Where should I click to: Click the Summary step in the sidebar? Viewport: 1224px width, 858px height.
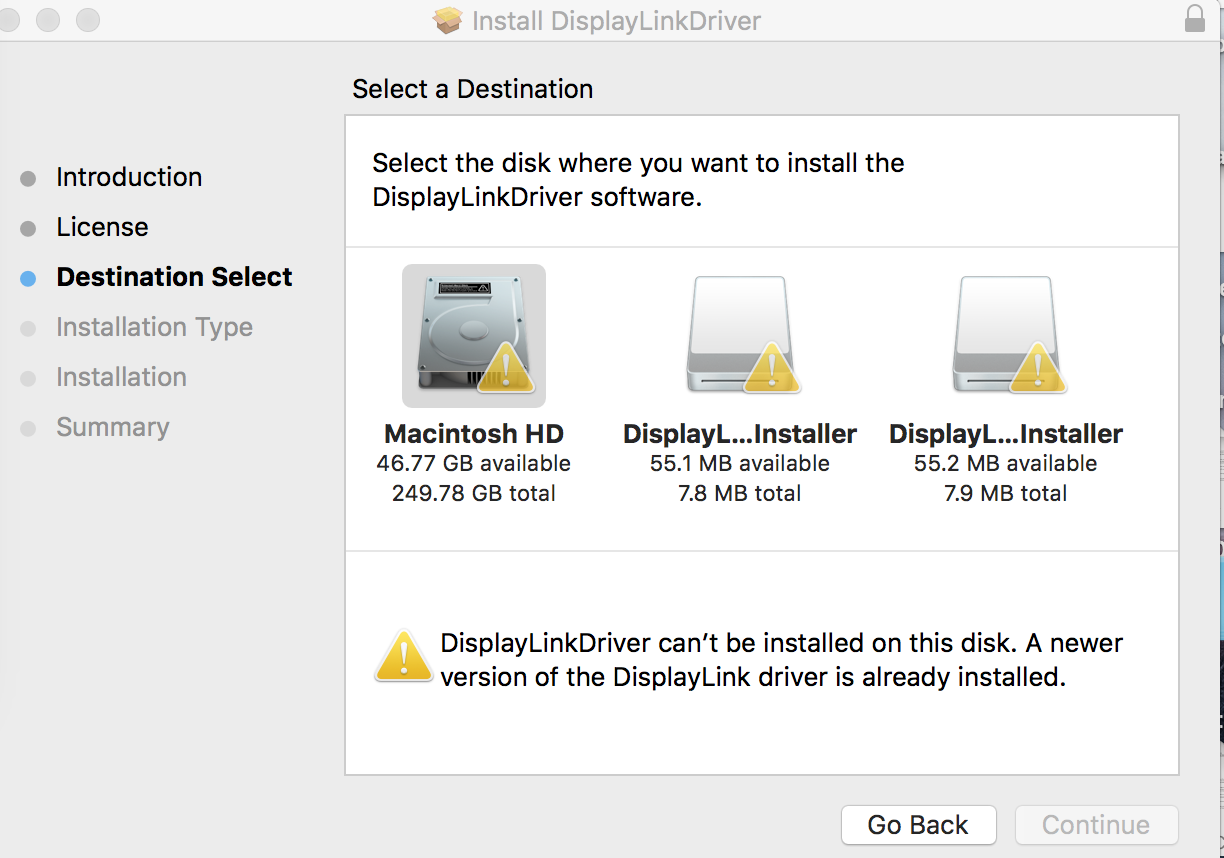112,427
